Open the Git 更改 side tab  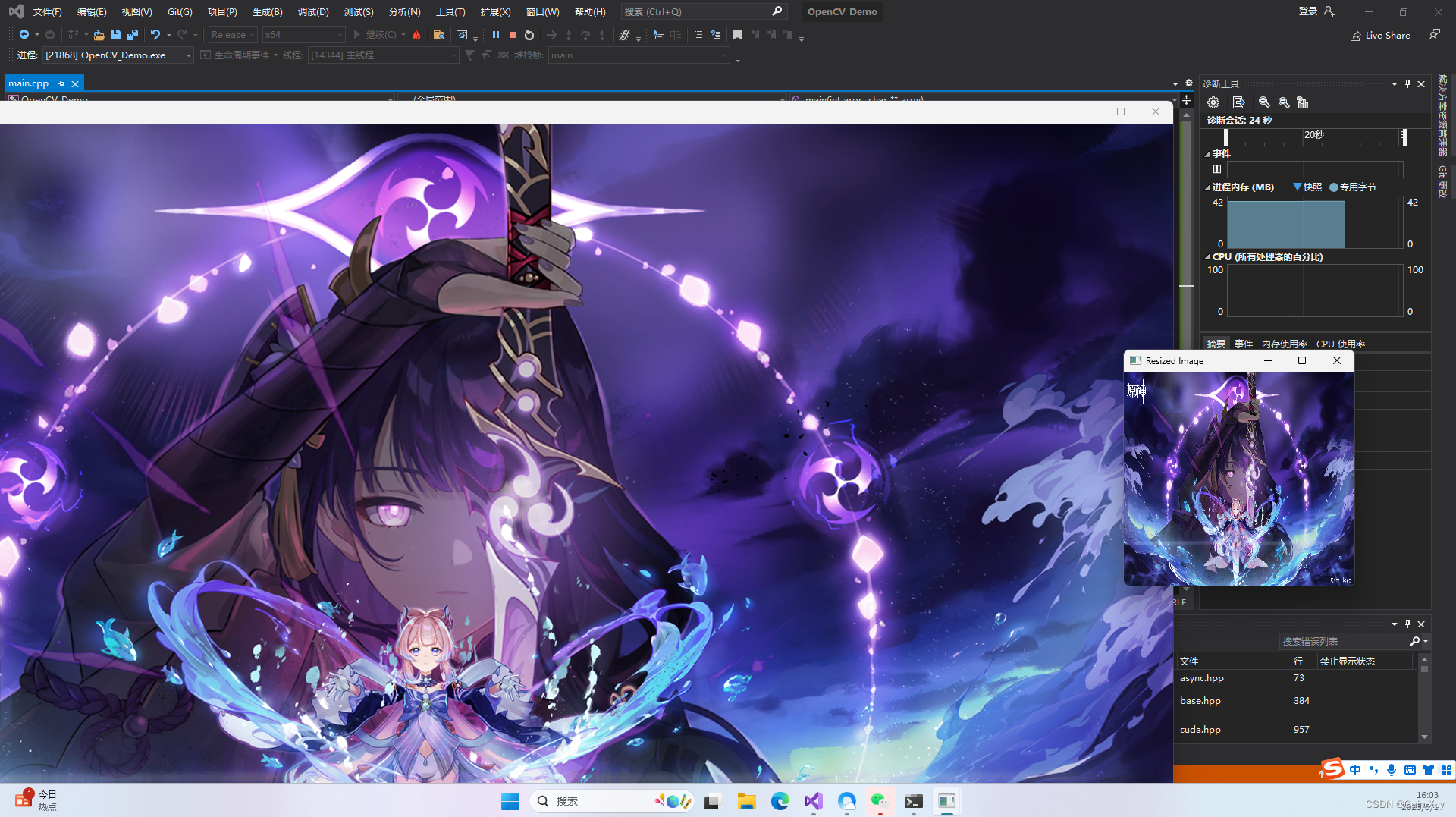pos(1442,182)
